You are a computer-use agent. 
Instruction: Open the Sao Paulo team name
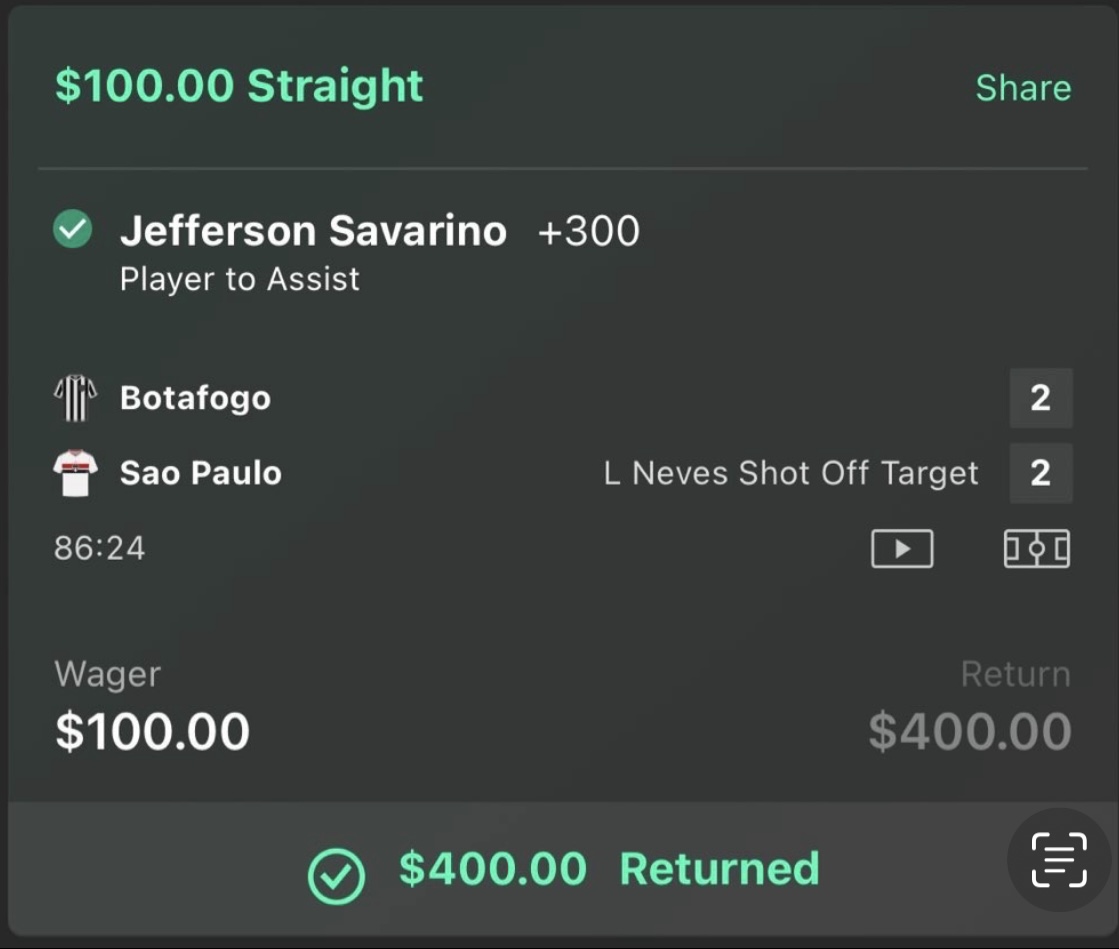click(x=200, y=473)
